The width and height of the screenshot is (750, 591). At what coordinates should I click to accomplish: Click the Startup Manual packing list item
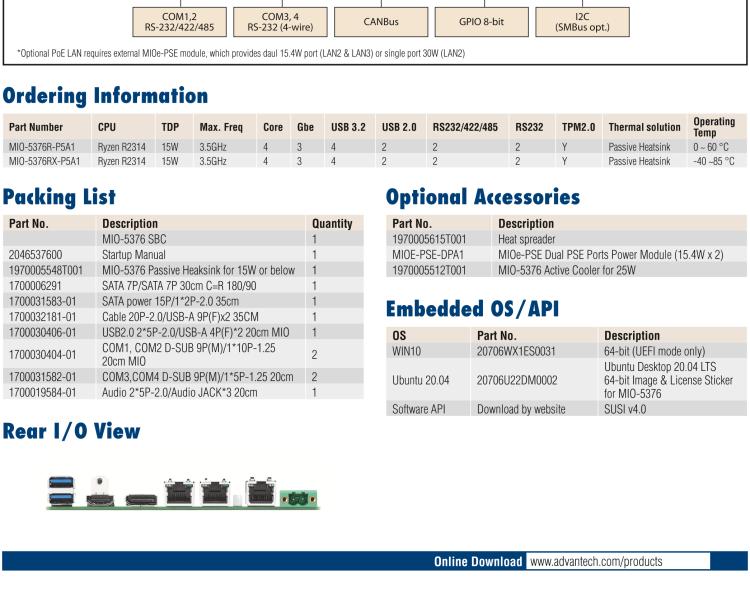pos(135,255)
